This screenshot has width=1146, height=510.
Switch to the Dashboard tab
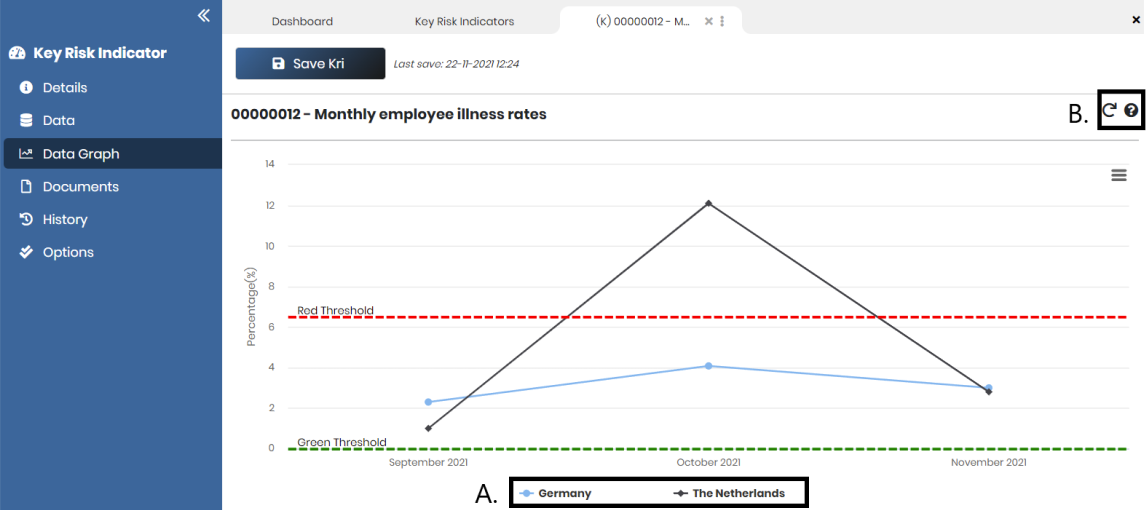point(302,21)
